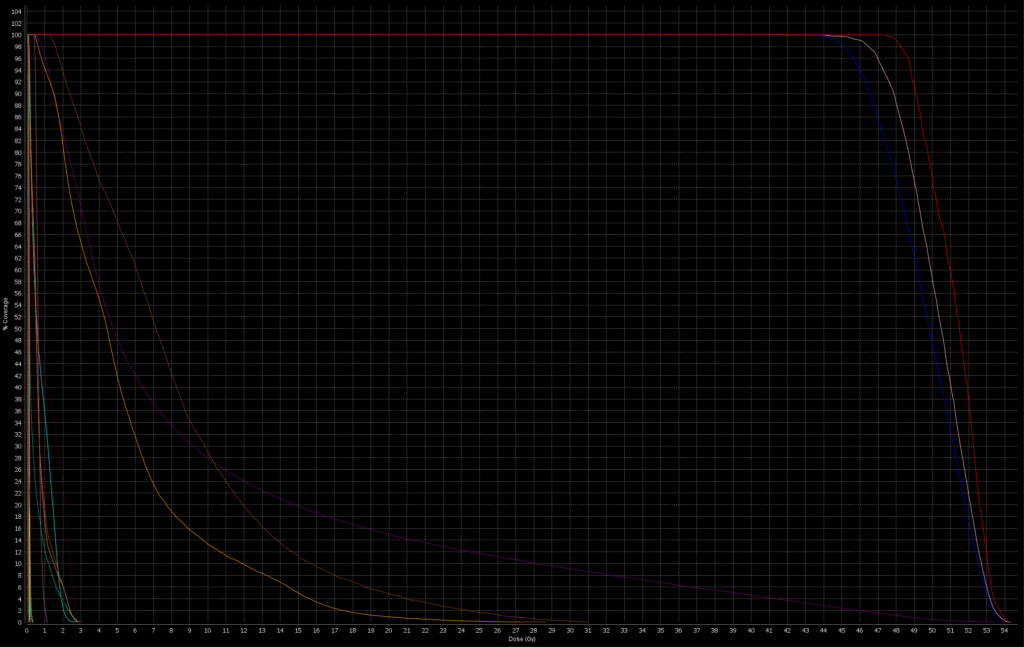Click the 66 label on the y-axis
Viewport: 1024px width, 647px height.
[x=18, y=234]
